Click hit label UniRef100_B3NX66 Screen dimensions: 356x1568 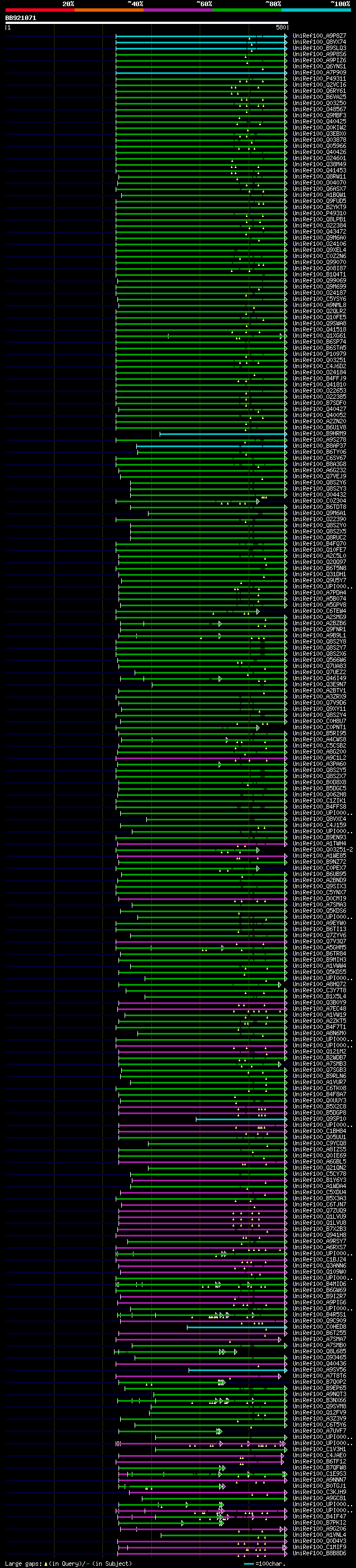point(319,1400)
